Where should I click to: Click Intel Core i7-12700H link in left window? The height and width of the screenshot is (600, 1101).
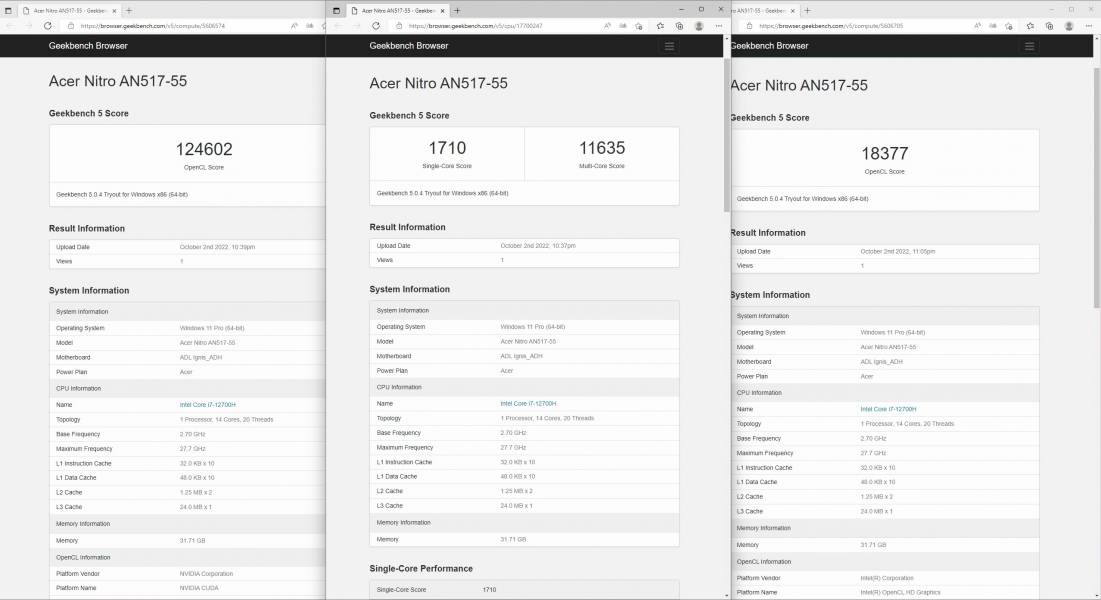[x=207, y=405]
